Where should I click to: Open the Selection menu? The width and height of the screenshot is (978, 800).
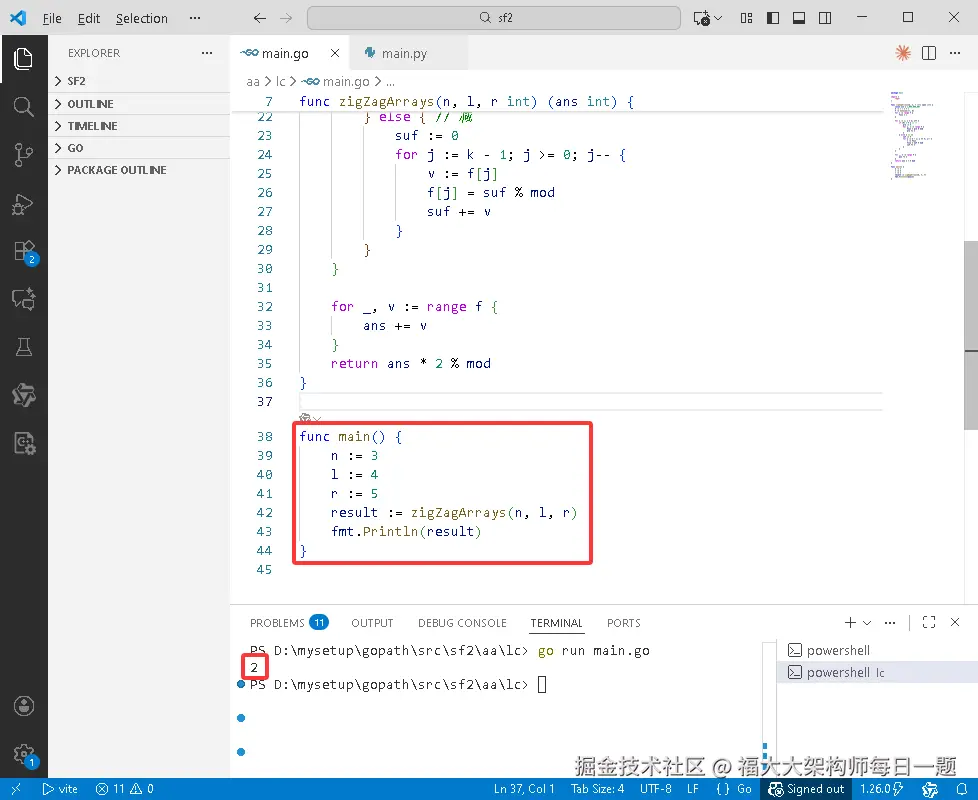(142, 18)
